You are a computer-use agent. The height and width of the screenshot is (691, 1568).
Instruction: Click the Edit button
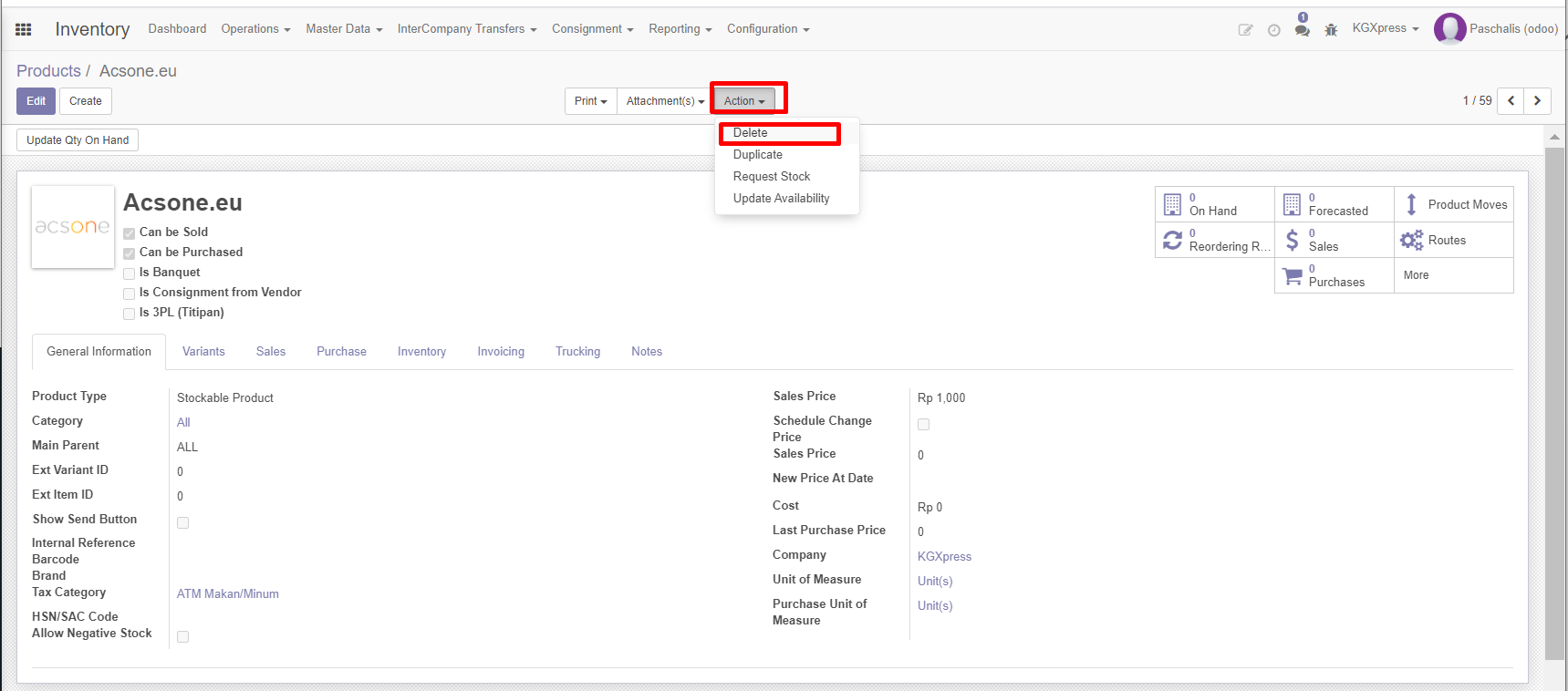click(x=36, y=101)
